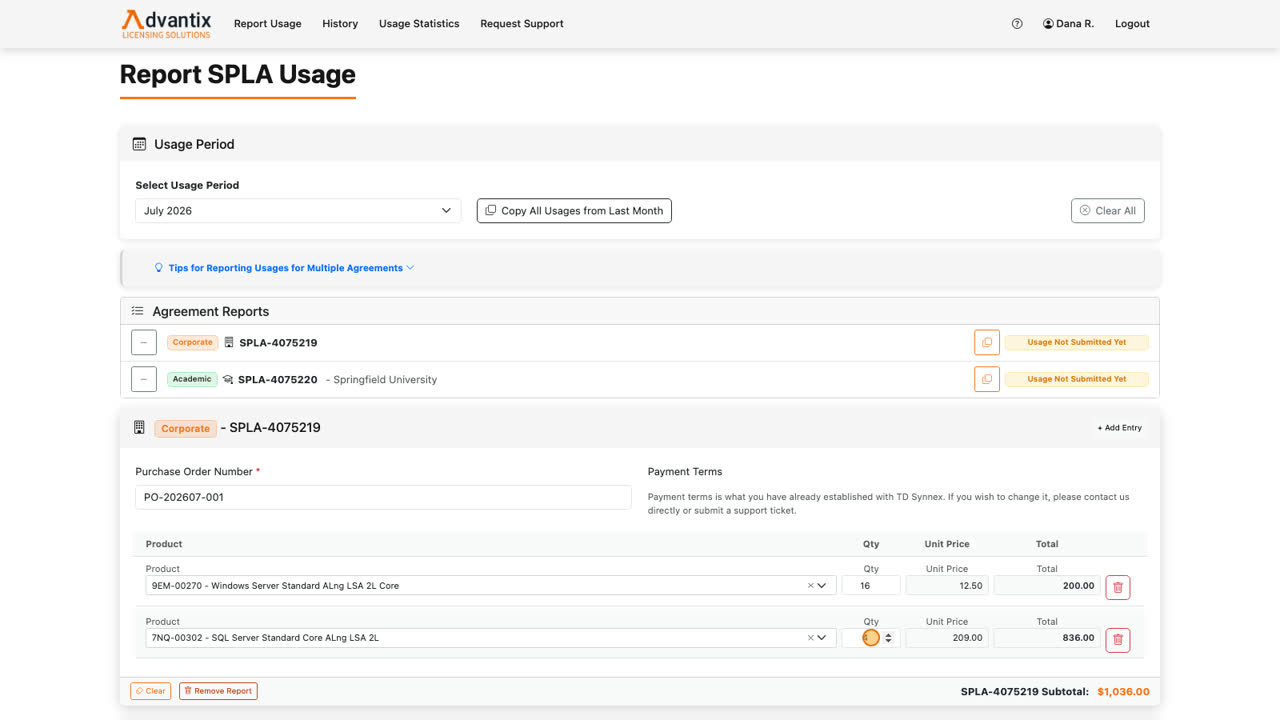Click building icon beside SPLA-4075219 row
1280x720 pixels.
tap(229, 343)
